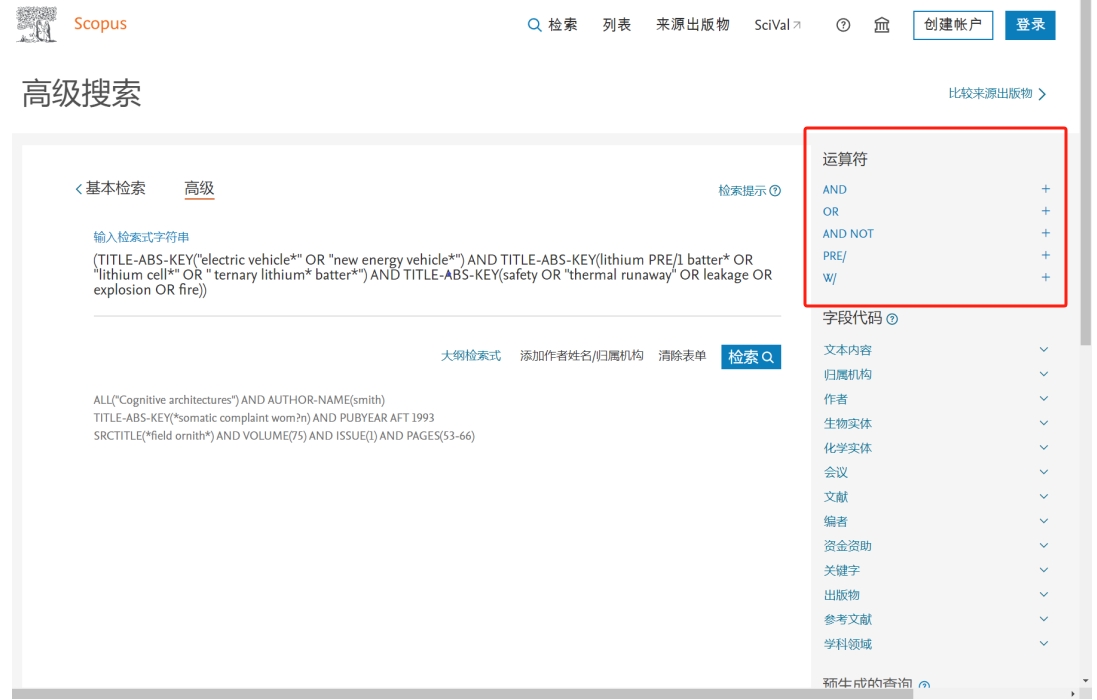The width and height of the screenshot is (1097, 700).
Task: Open the help question mark icon in header
Action: (x=843, y=25)
